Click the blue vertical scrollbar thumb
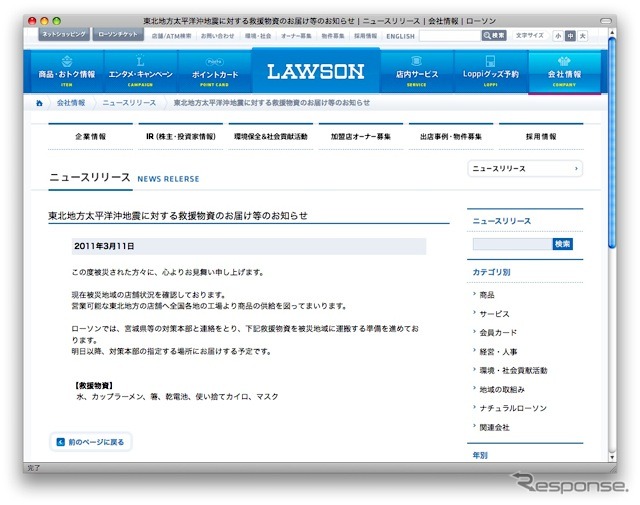Viewport: 640px width, 505px height. [611, 143]
